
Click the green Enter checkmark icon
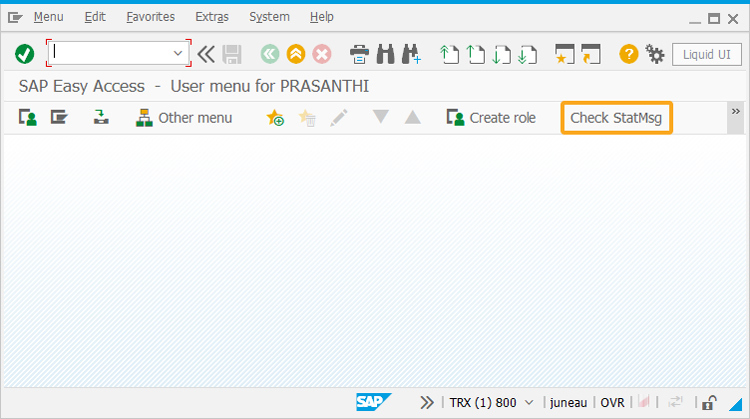click(24, 54)
